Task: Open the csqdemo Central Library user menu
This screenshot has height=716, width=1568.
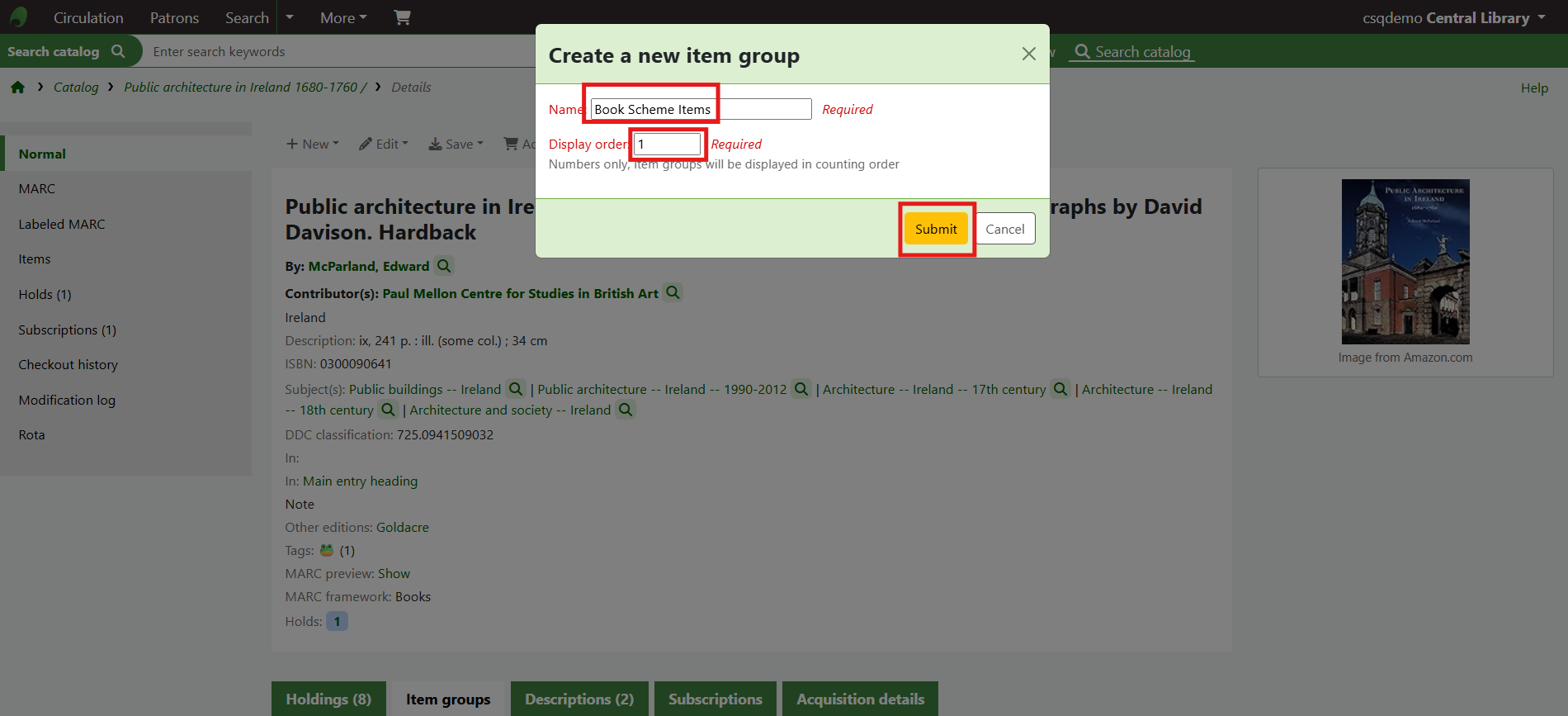Action: point(1453,17)
